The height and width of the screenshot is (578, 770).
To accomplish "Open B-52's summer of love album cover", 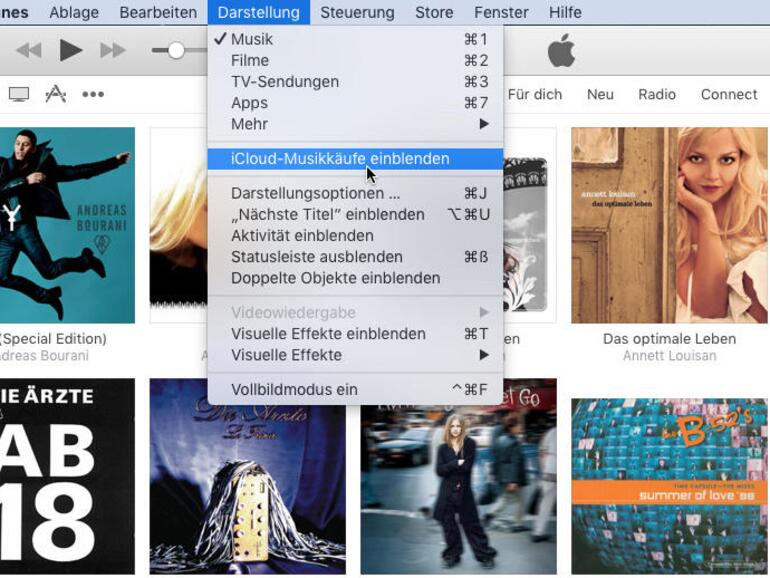I will click(x=669, y=486).
